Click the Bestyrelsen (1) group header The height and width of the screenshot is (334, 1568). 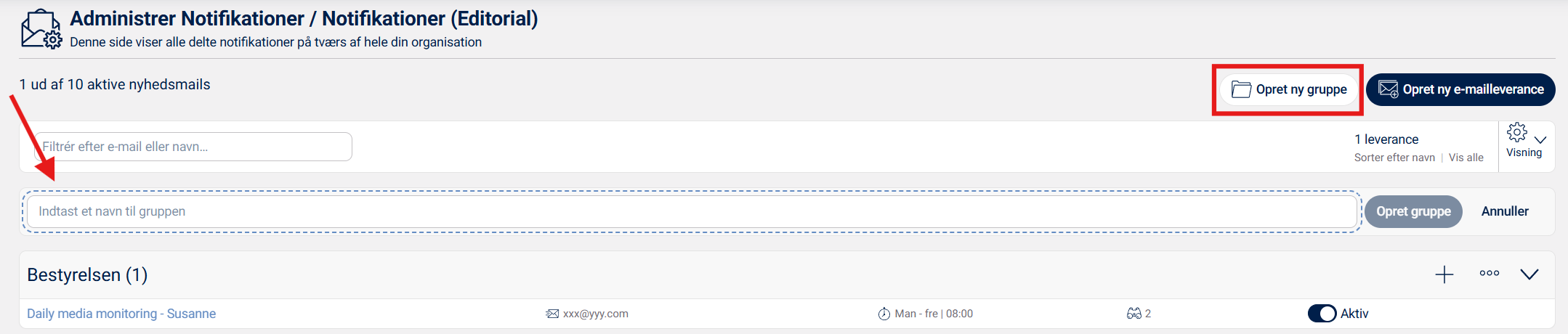(87, 275)
